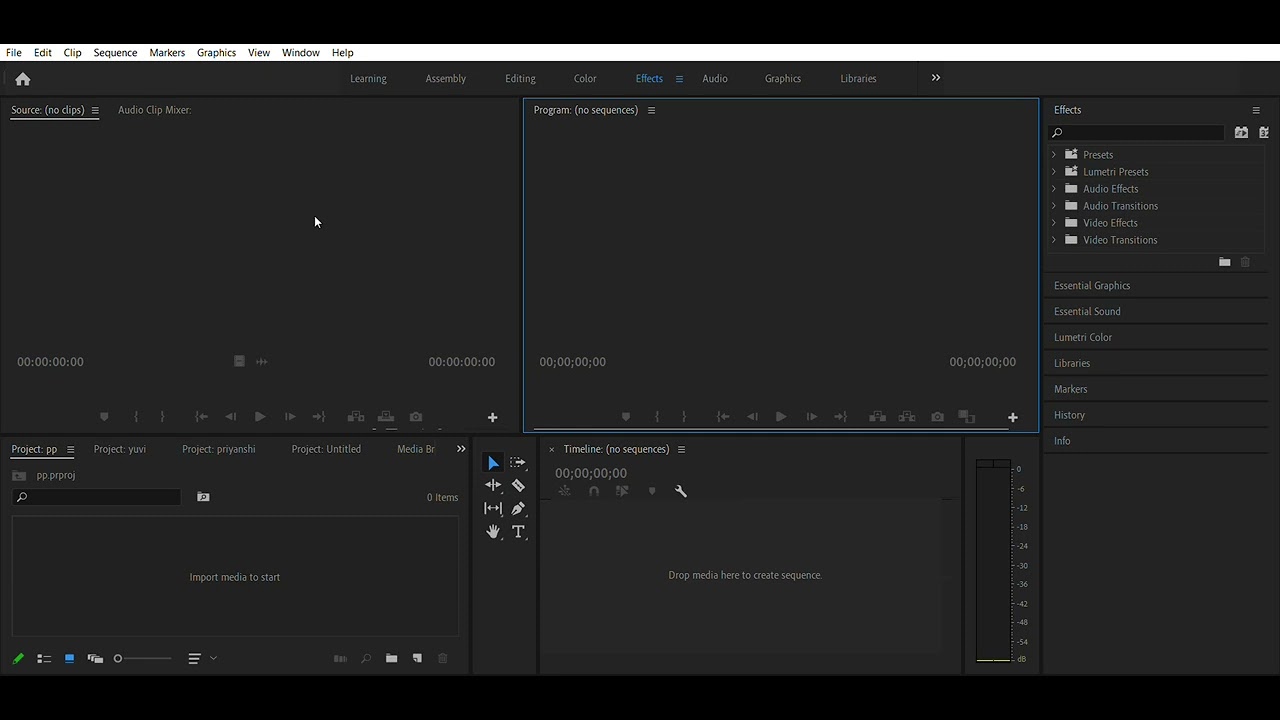Select the Hand tool
The height and width of the screenshot is (720, 1280).
[x=493, y=532]
